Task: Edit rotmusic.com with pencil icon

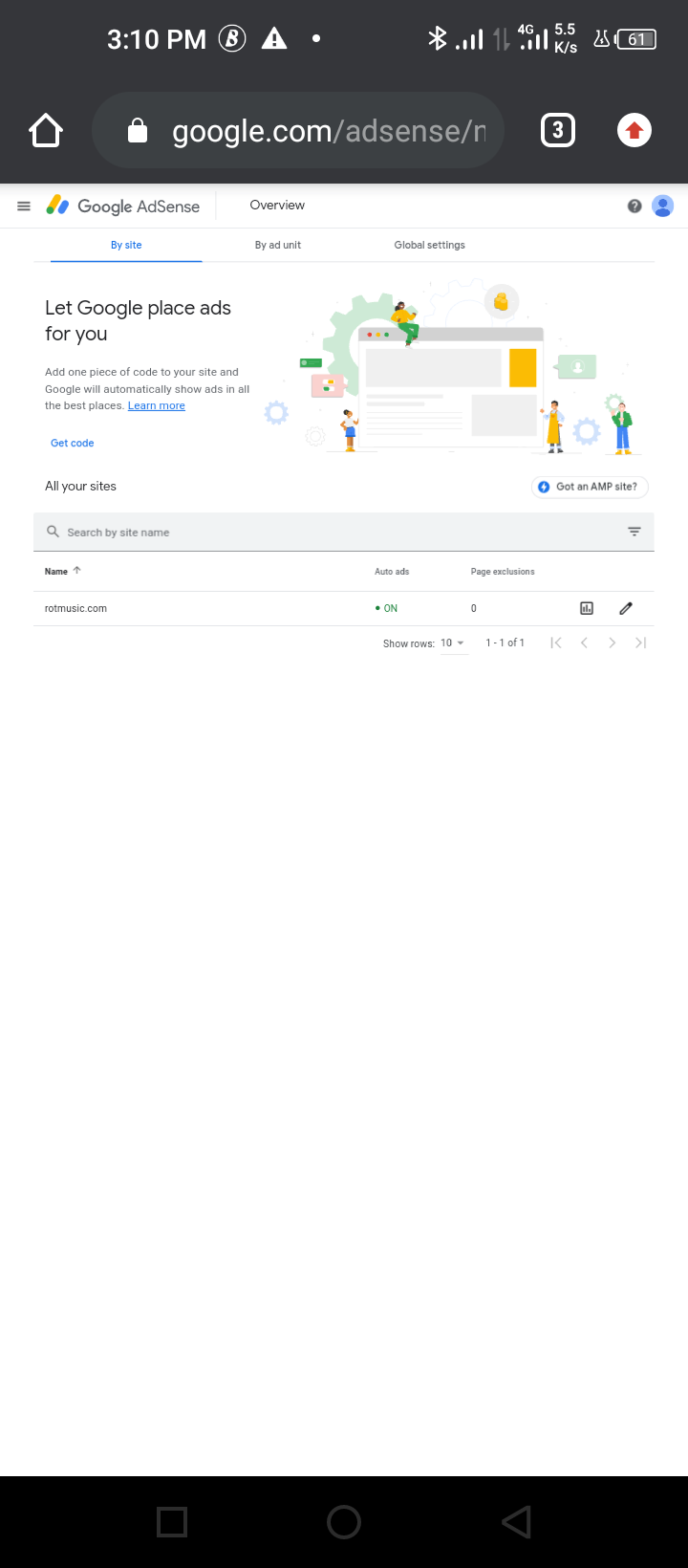Action: click(626, 608)
